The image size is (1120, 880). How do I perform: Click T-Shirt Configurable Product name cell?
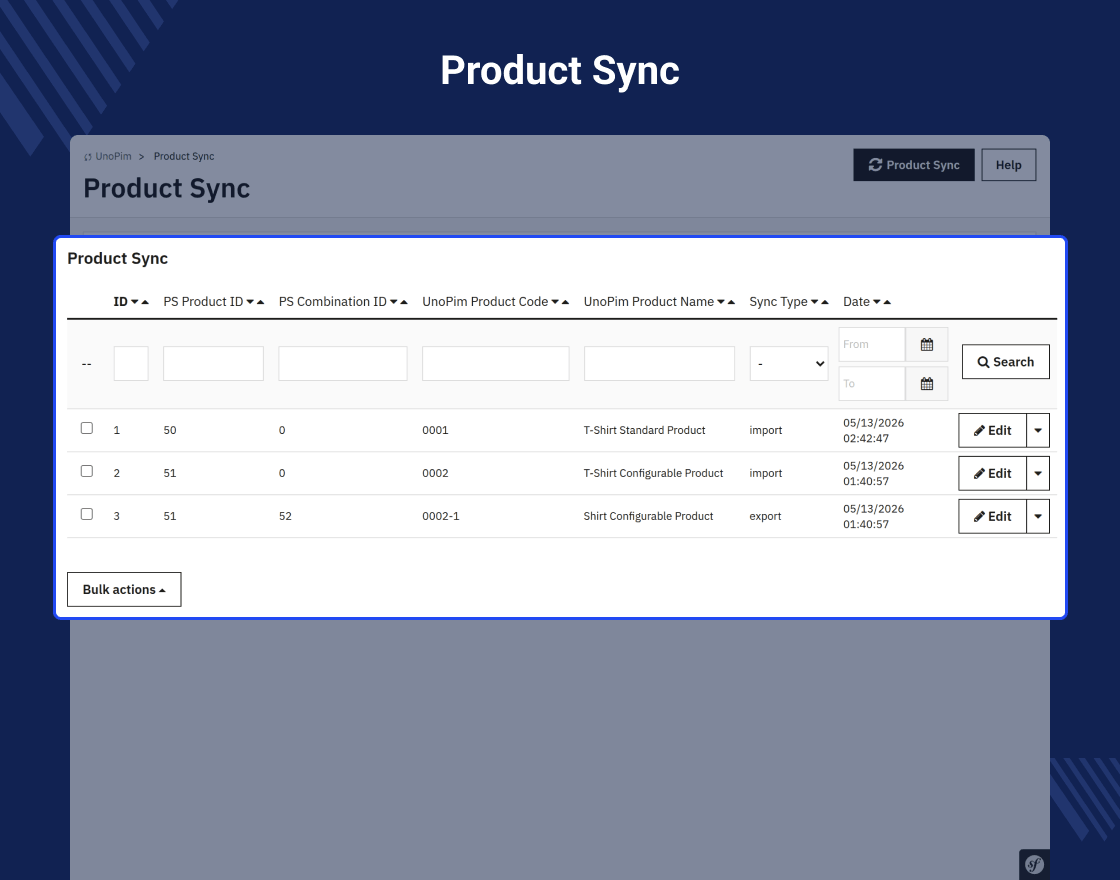click(653, 474)
